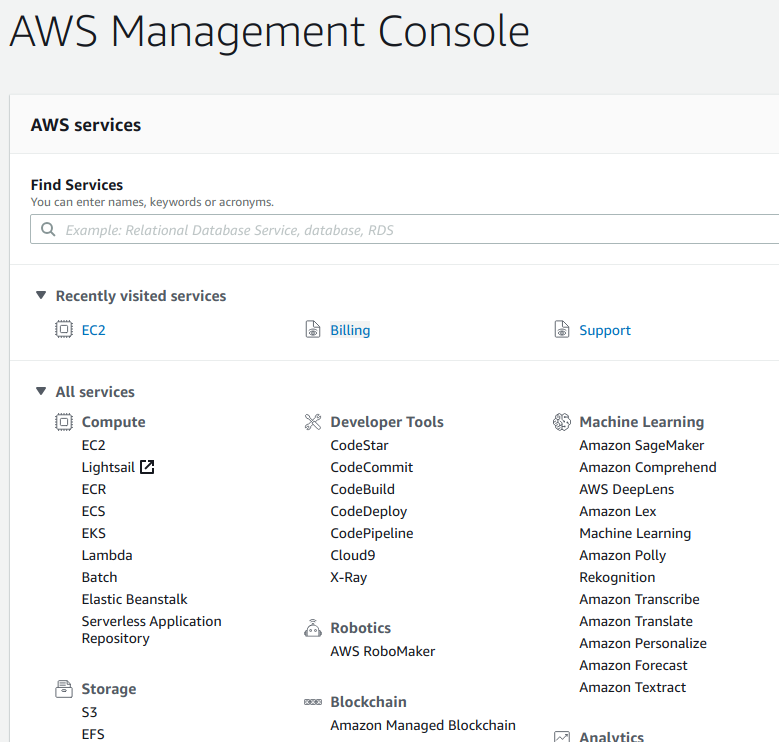Viewport: 779px width, 742px height.
Task: Focus the Find Services search field
Action: click(404, 229)
